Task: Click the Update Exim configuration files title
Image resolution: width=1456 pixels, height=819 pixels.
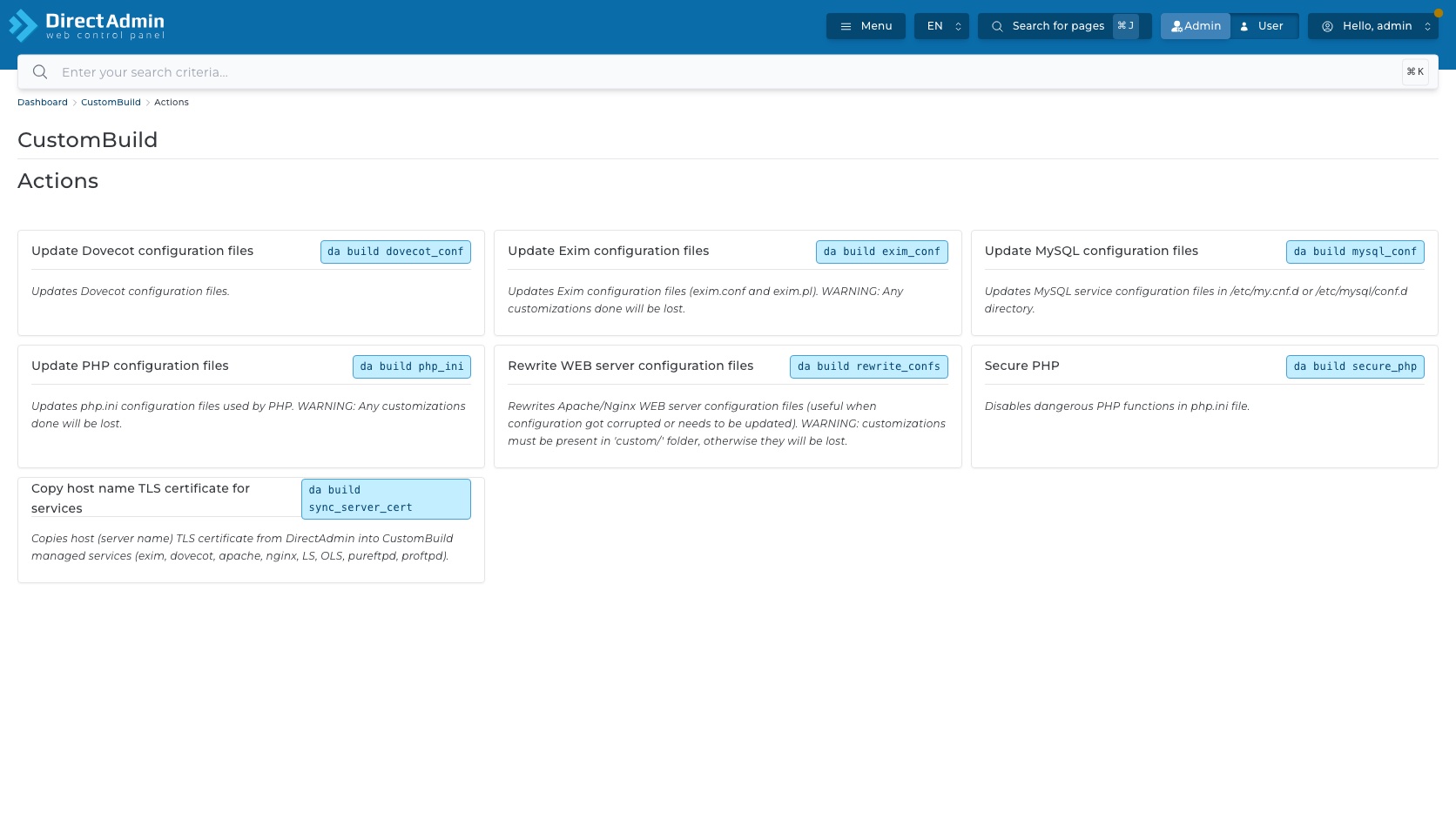Action: click(608, 251)
